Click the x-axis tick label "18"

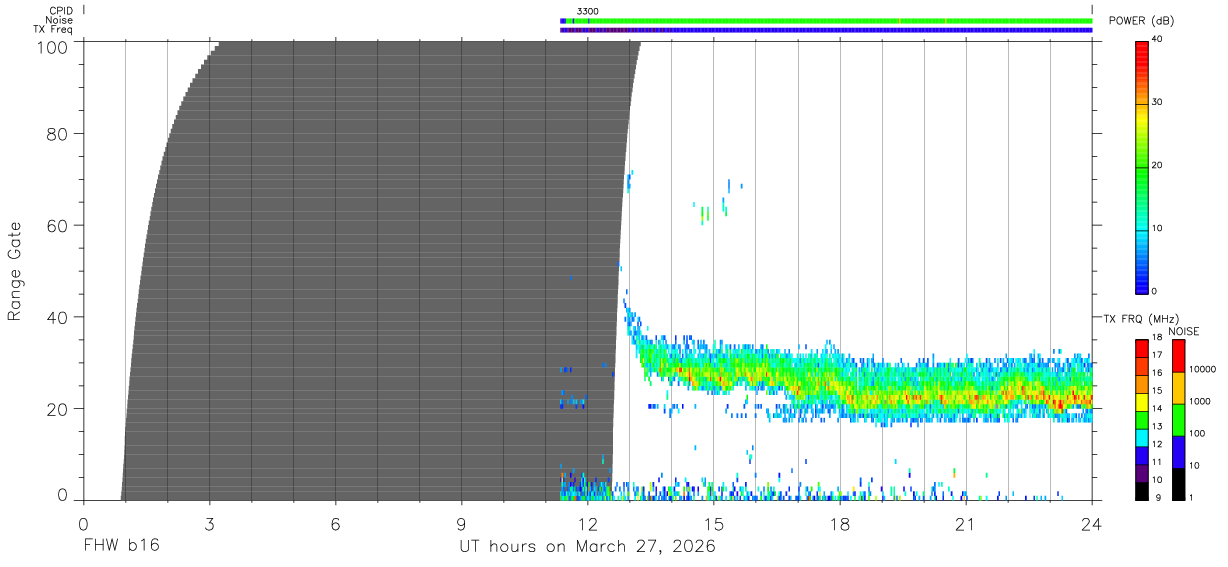click(x=839, y=523)
